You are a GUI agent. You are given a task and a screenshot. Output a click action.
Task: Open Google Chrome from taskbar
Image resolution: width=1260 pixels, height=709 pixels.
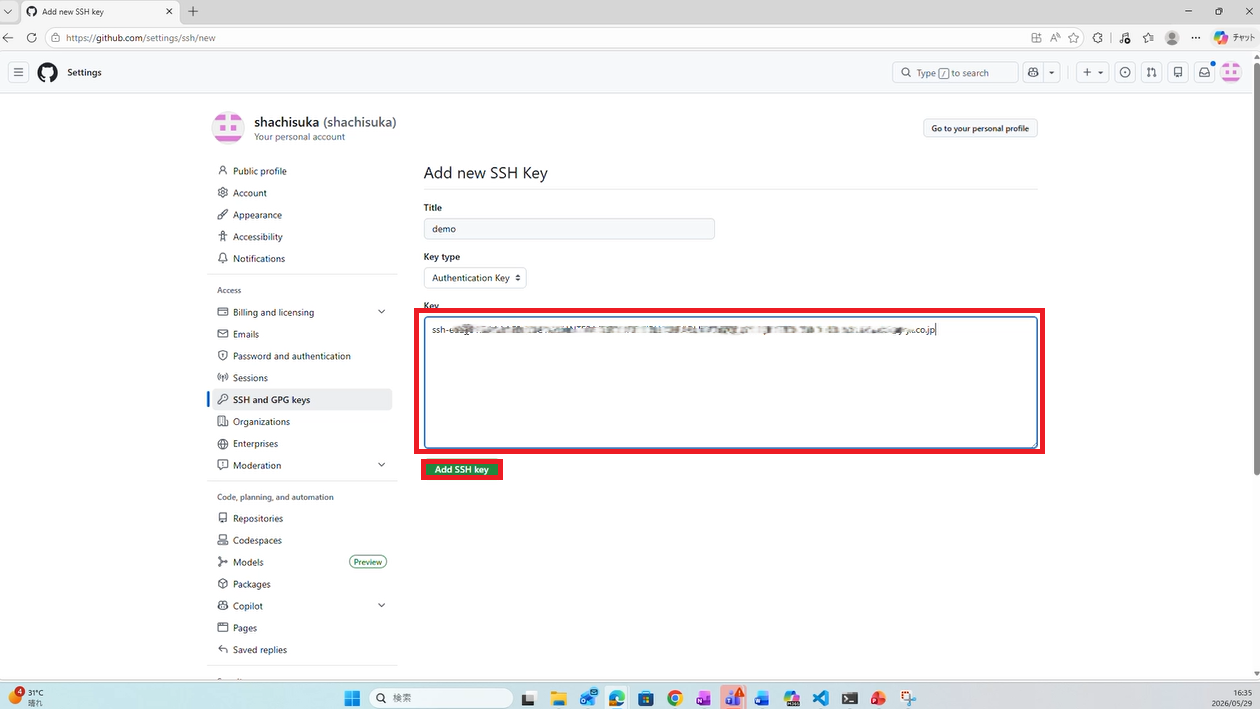[675, 698]
